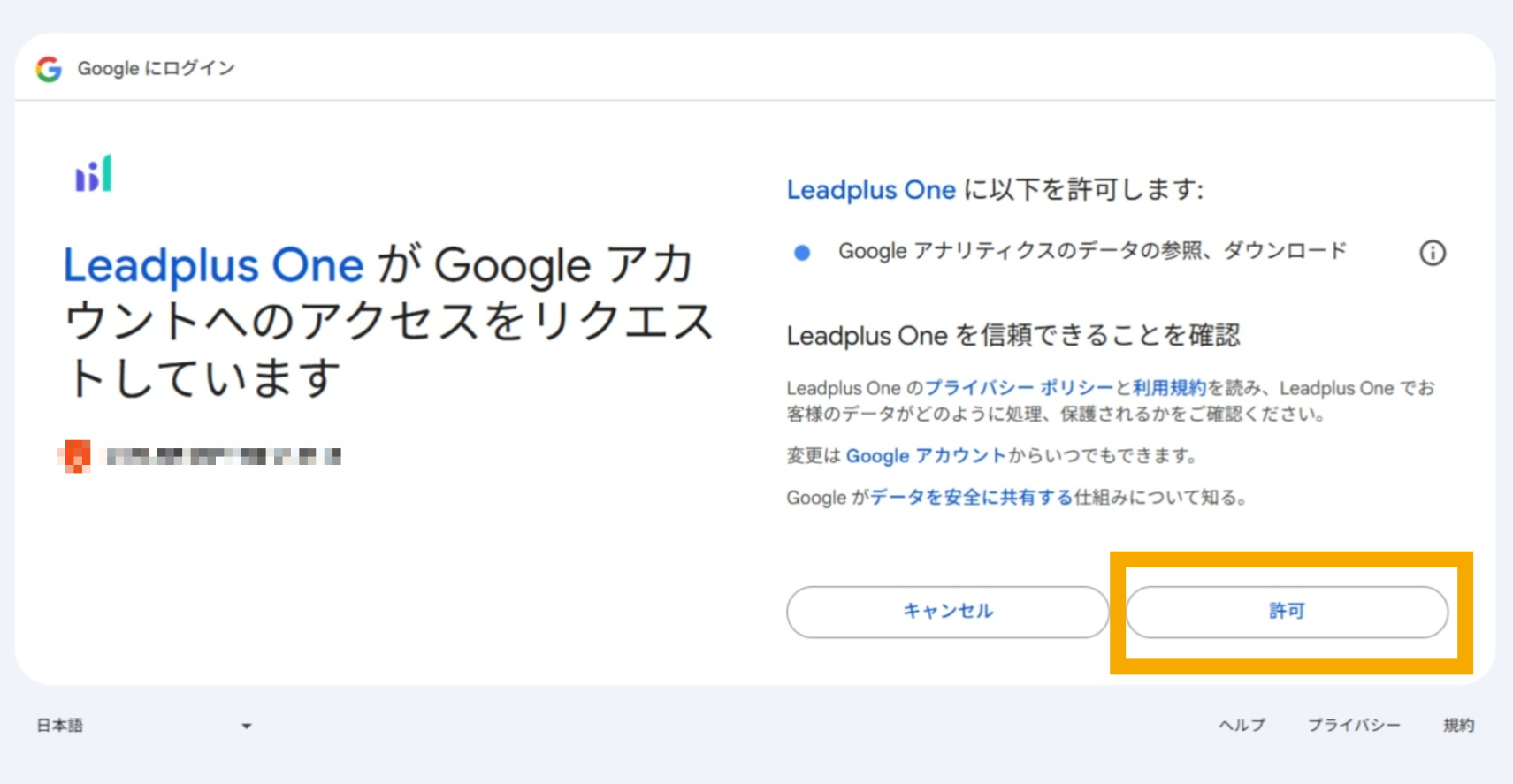1513x784 pixels.
Task: Click the Google logo icon
Action: [x=49, y=69]
